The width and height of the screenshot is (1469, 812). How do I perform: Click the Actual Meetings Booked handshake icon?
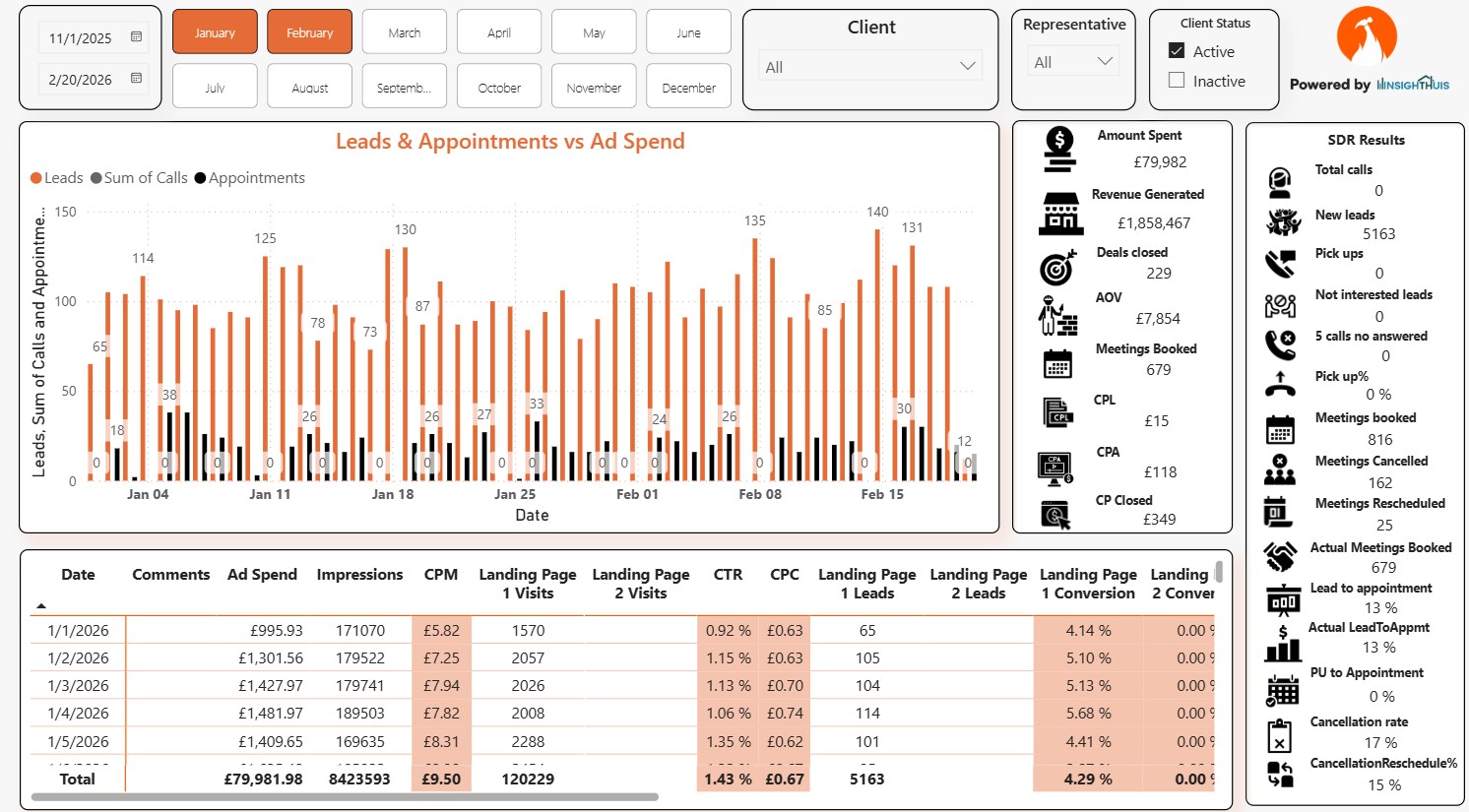(1280, 557)
